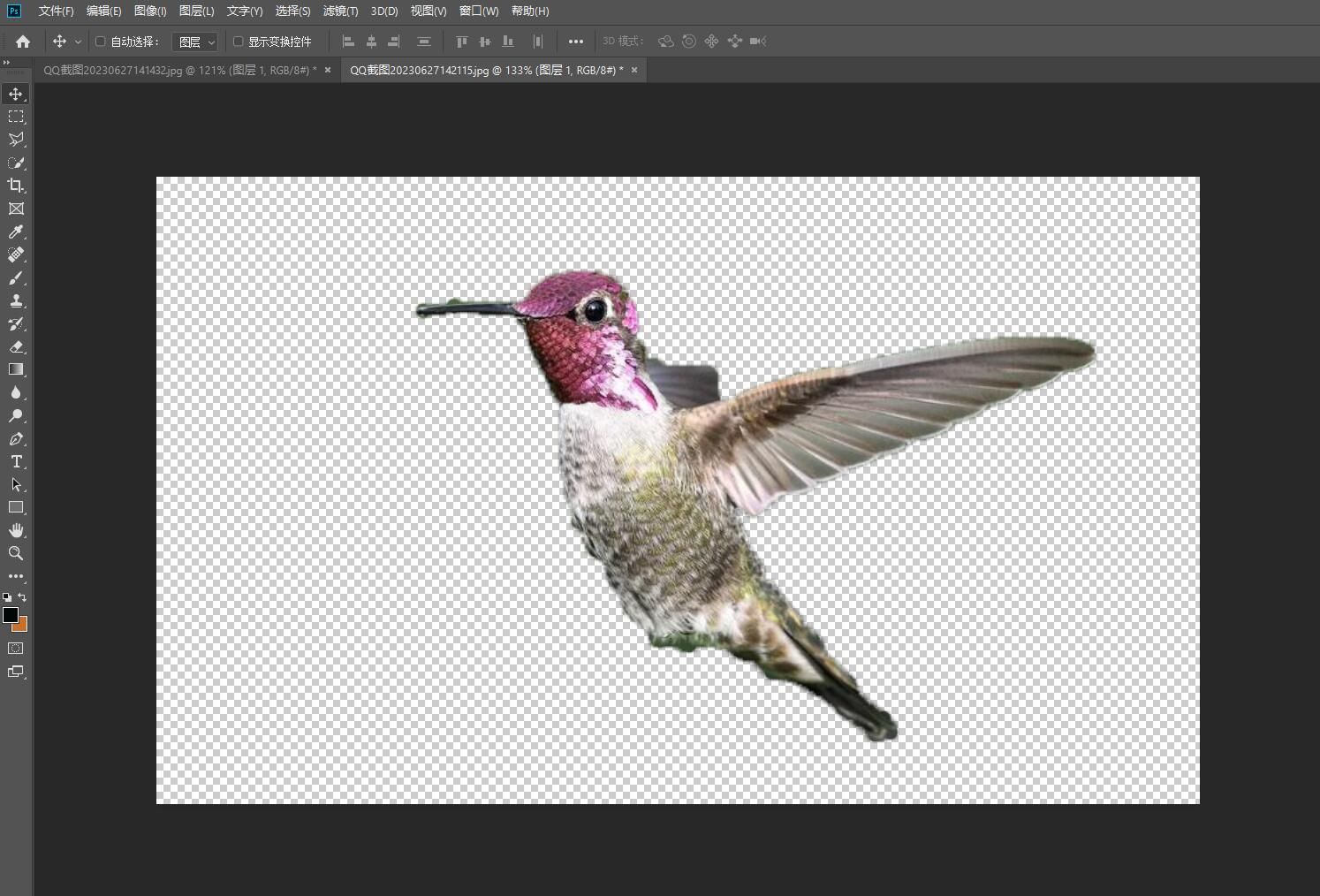Click the black foreground color swatch

tap(10, 615)
